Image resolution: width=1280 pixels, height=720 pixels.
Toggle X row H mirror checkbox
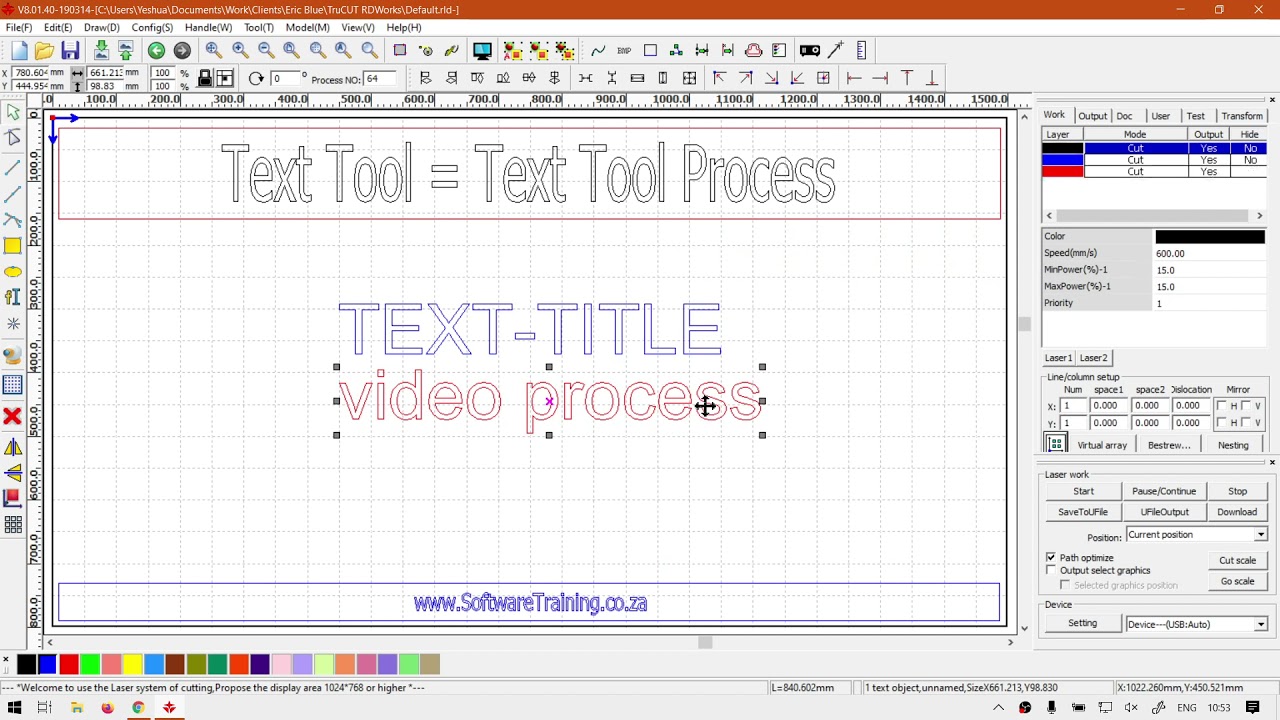point(1222,406)
